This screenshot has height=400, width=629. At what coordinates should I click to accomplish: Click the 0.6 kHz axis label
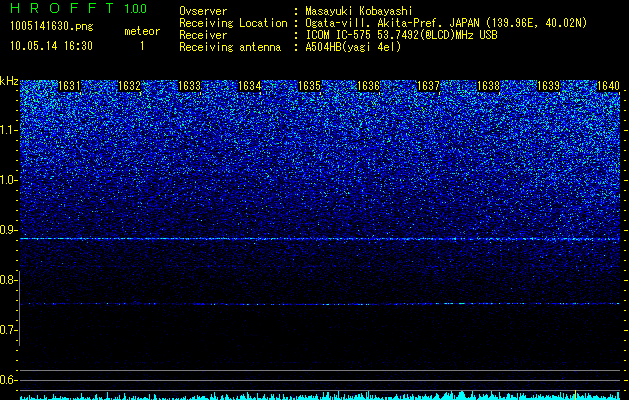(x=9, y=380)
